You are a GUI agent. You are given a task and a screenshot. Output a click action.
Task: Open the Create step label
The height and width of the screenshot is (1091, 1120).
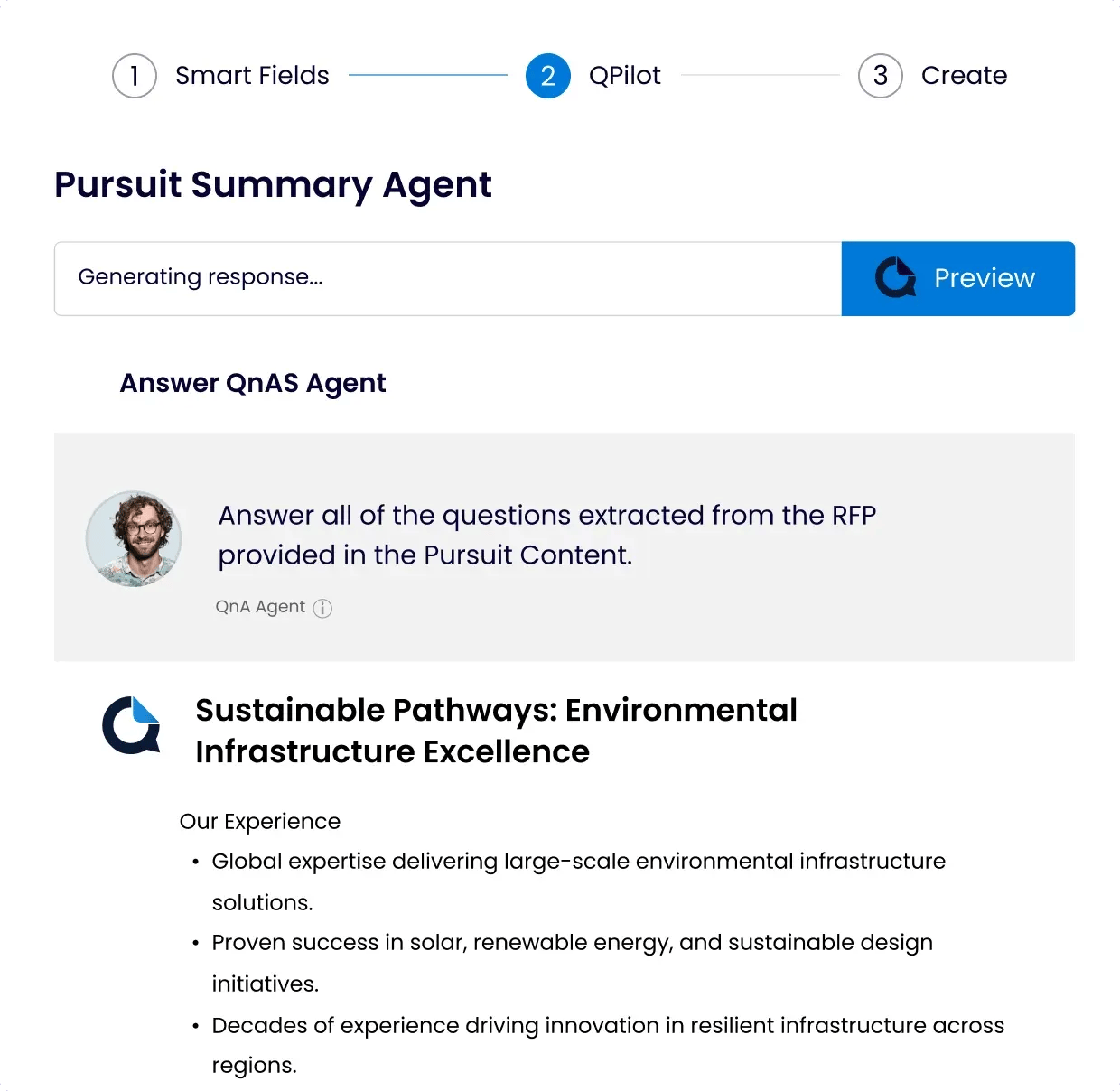tap(964, 76)
